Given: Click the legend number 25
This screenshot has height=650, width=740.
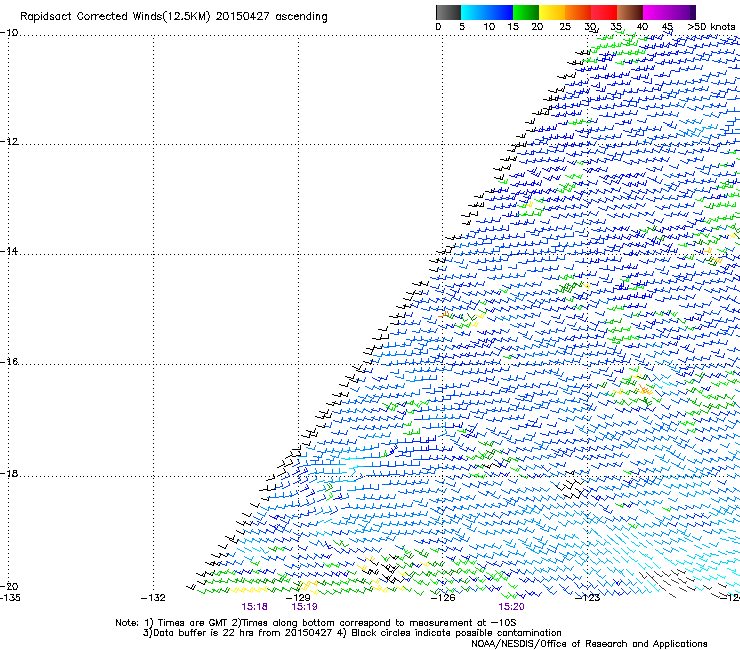Looking at the screenshot, I should (565, 27).
